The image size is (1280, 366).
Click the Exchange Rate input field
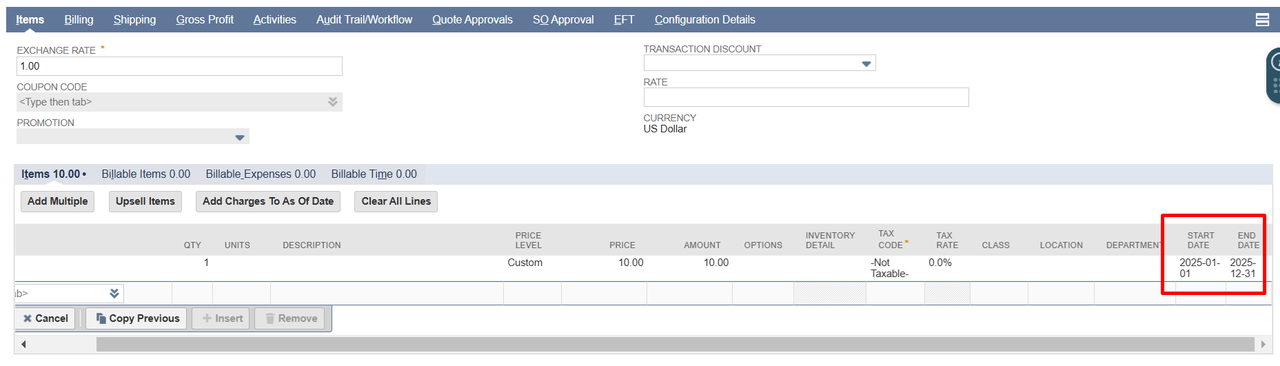point(180,66)
